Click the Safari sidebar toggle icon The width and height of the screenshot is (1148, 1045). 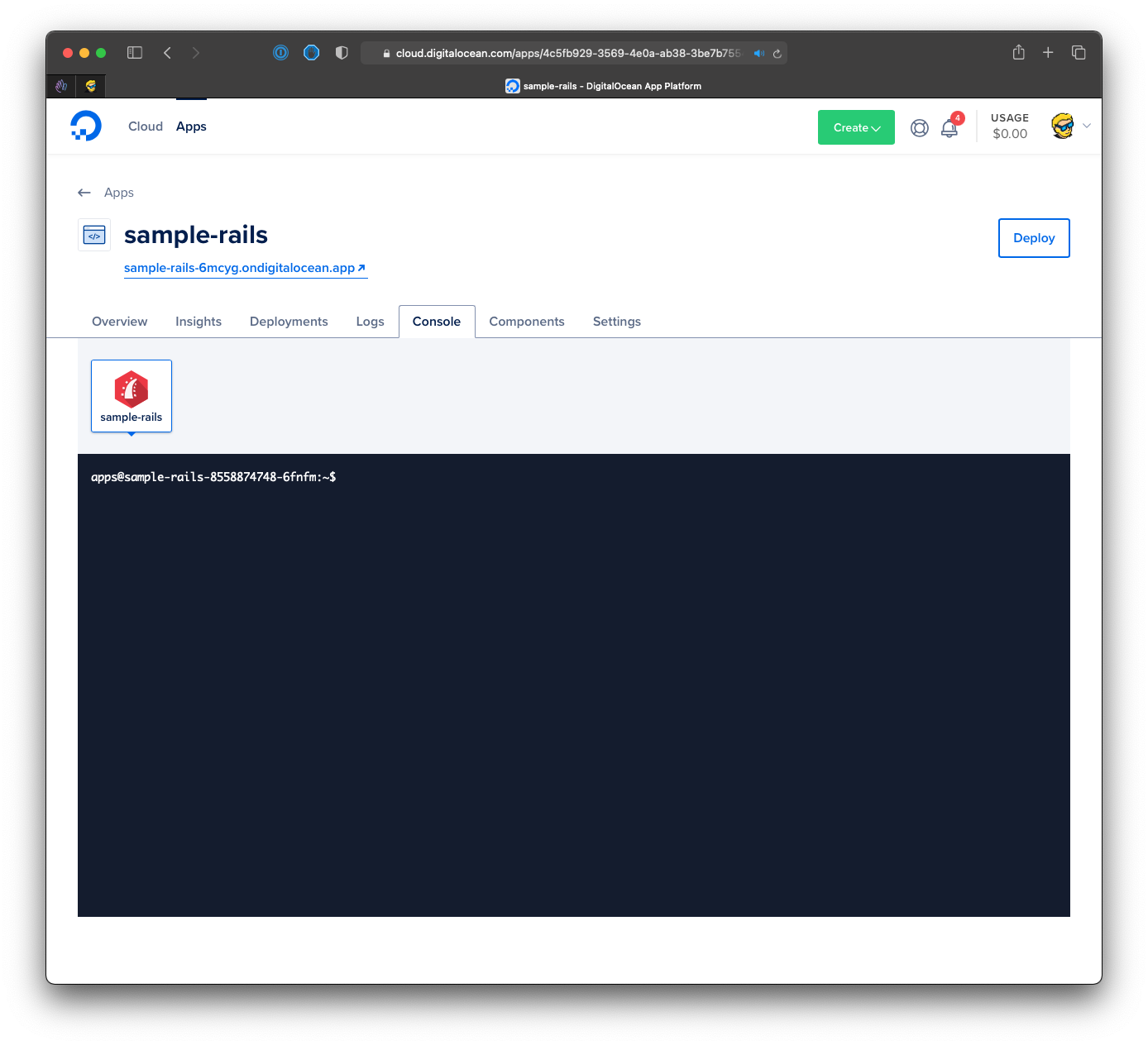point(135,53)
